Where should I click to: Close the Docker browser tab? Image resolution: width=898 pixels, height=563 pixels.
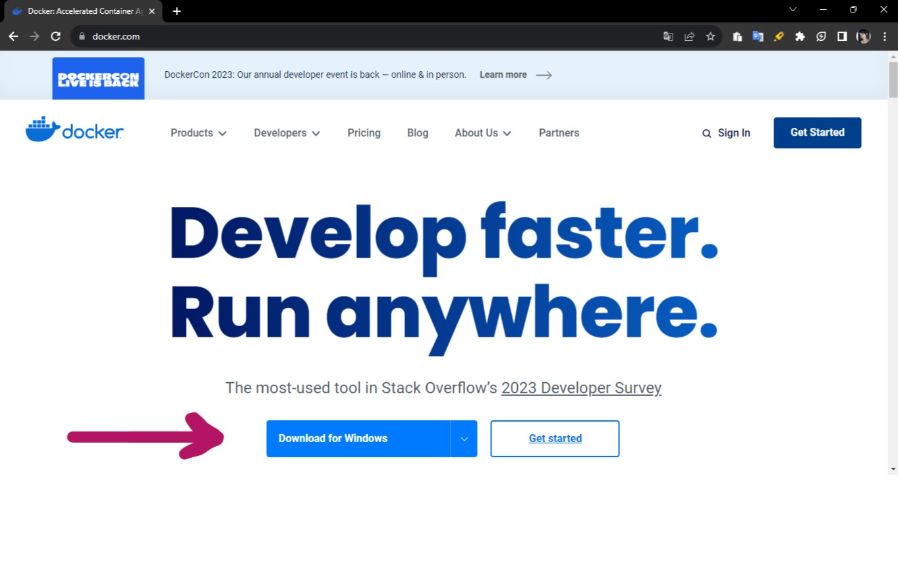click(152, 11)
